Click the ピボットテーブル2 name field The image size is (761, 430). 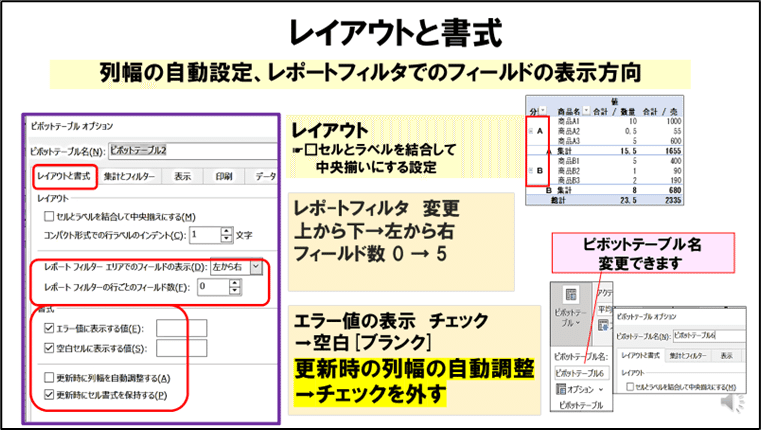192,150
